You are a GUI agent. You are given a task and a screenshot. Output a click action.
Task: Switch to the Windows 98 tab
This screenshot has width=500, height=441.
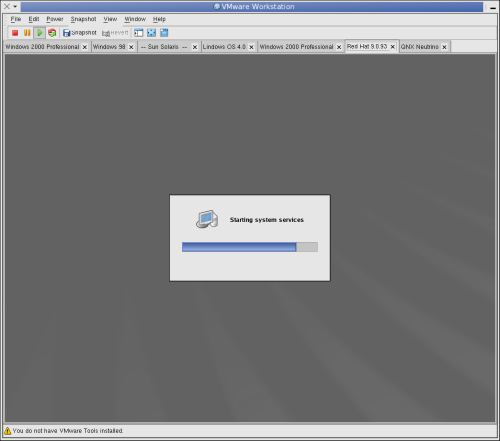109,47
